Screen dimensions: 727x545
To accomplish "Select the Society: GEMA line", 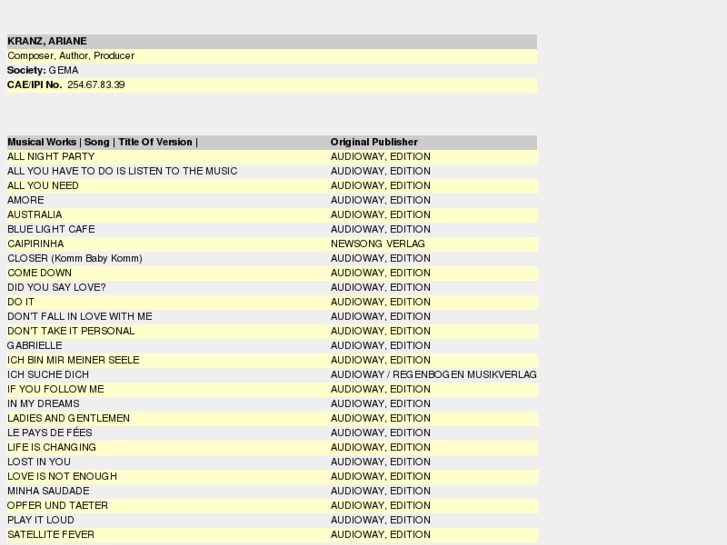I will (x=43, y=71).
